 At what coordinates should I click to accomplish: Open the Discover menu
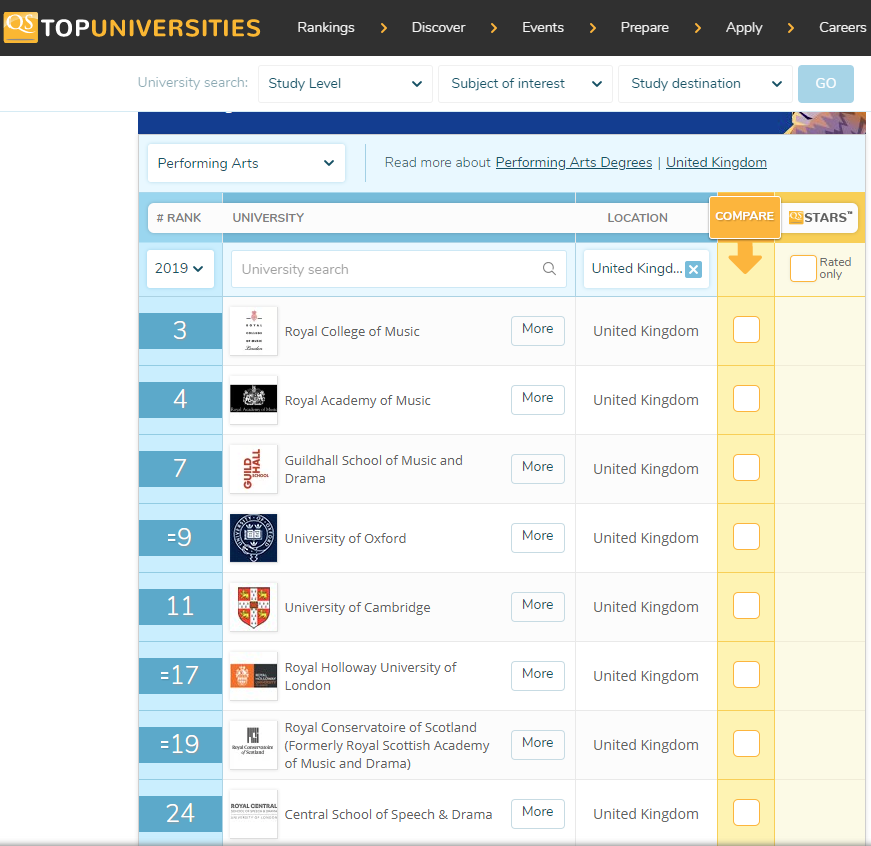pyautogui.click(x=438, y=27)
